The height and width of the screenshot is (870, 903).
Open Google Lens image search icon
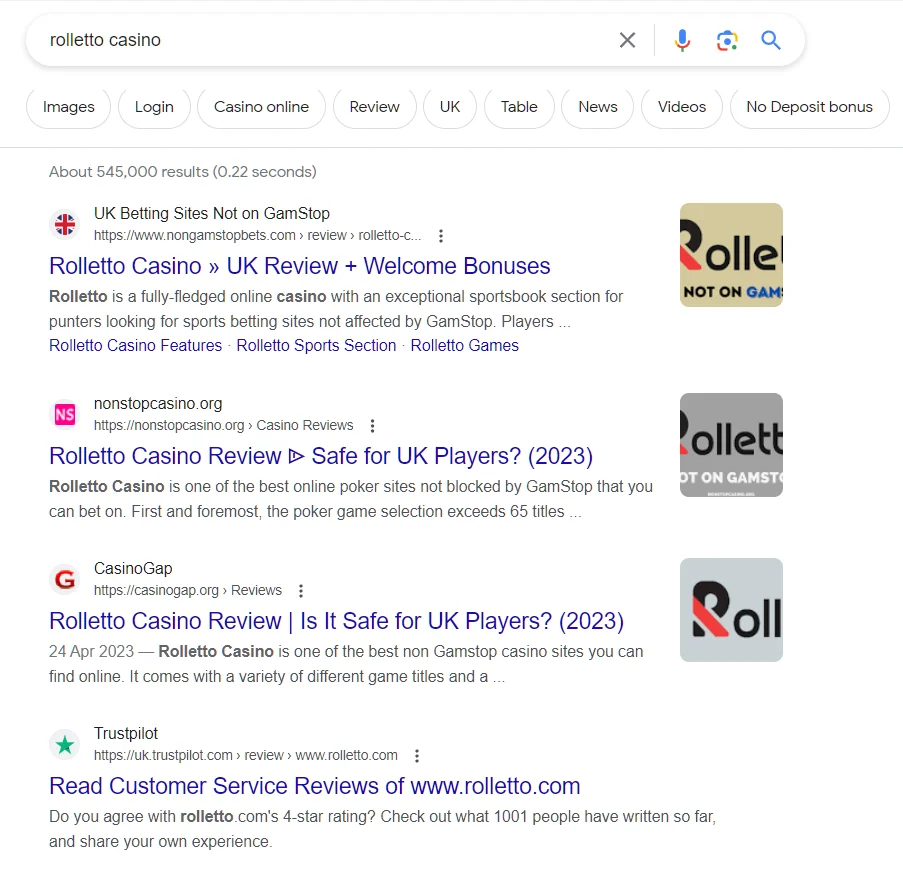[x=727, y=40]
